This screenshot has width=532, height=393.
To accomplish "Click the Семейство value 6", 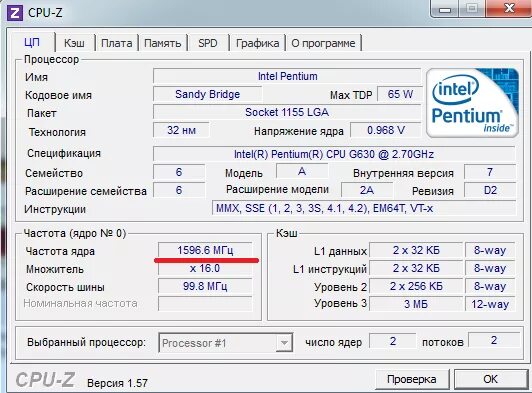I will click(x=179, y=172).
